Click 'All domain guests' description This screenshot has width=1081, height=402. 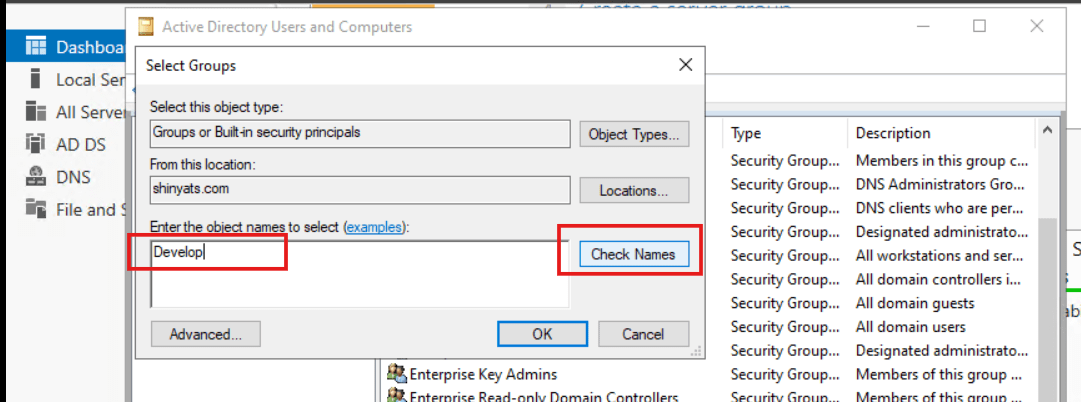pos(915,303)
